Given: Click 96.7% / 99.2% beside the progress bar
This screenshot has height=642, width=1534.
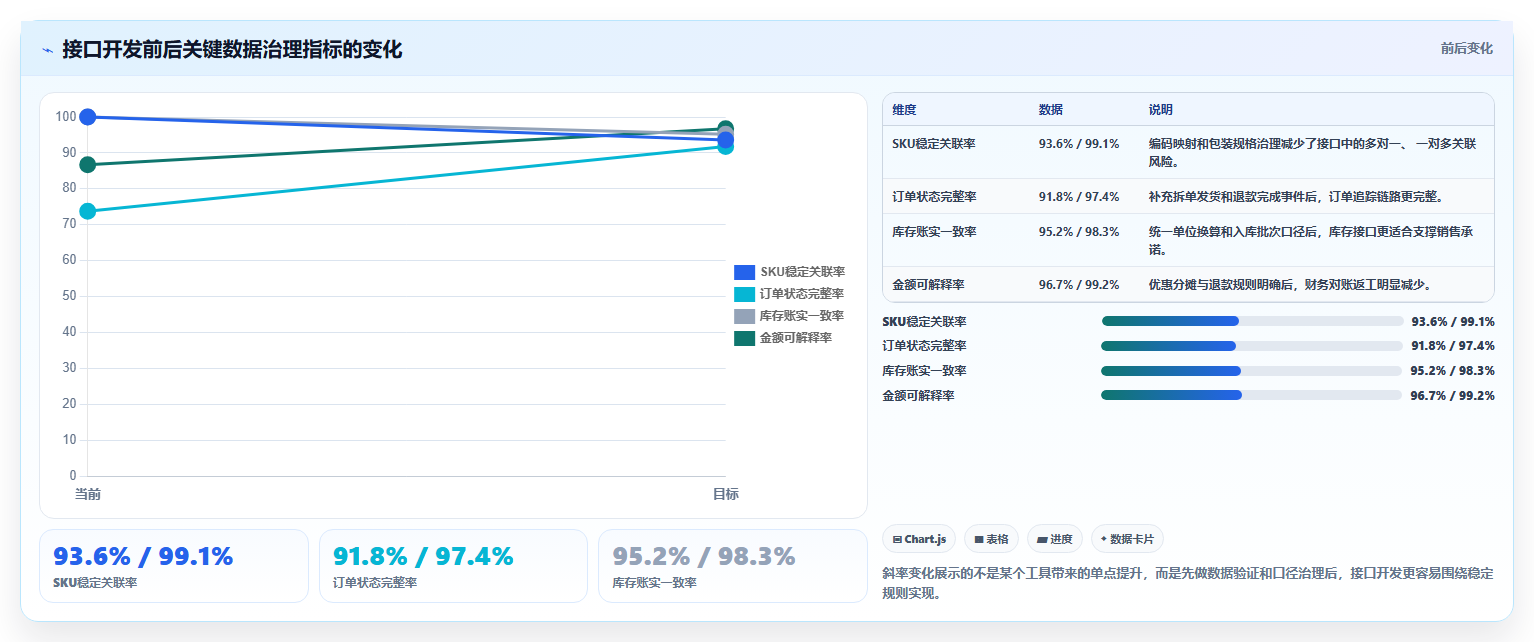Looking at the screenshot, I should (x=1452, y=396).
